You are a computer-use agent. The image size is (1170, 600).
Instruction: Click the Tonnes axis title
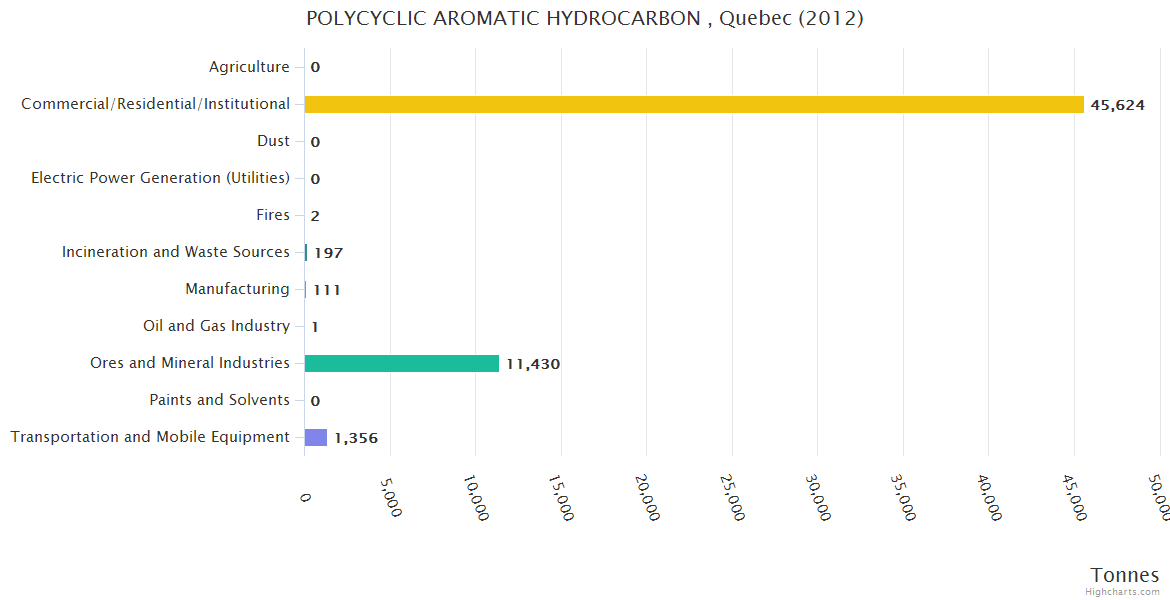[x=1124, y=575]
